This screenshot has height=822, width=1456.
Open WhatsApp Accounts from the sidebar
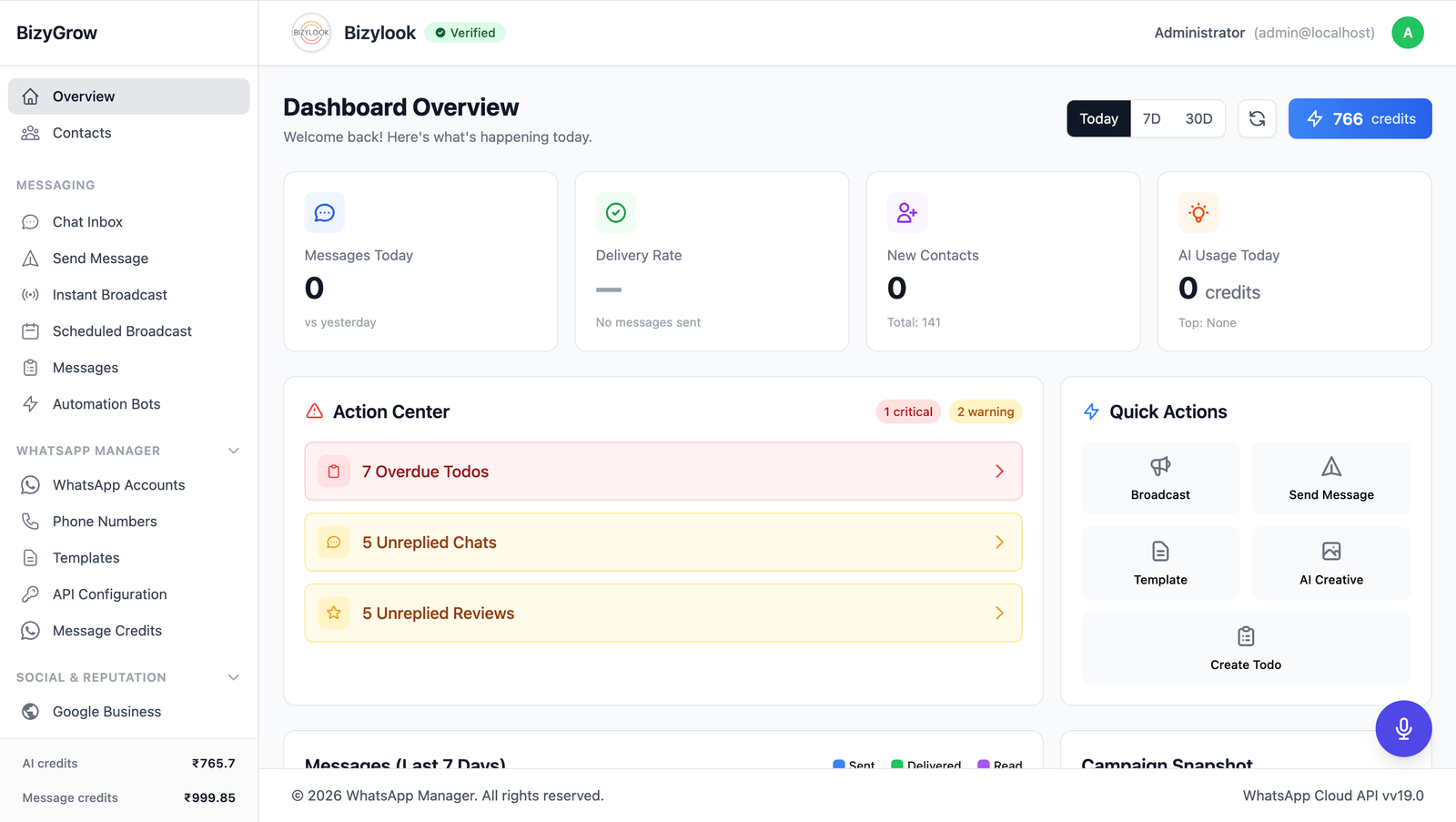[118, 484]
